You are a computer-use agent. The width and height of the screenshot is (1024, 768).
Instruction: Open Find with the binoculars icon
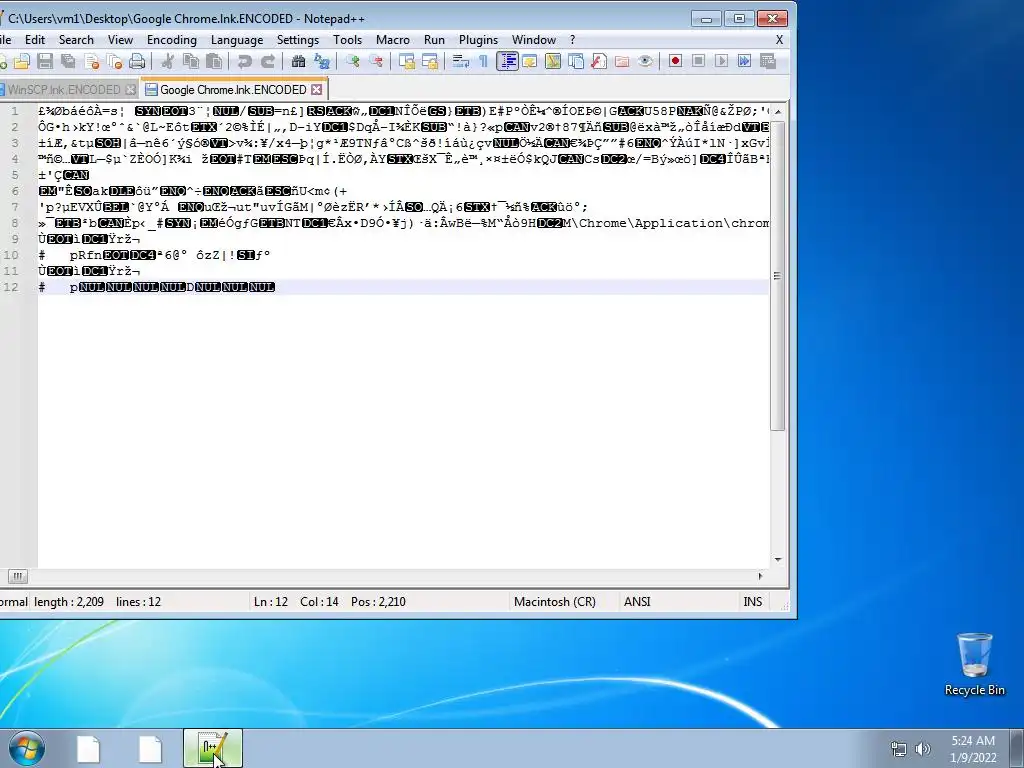(x=298, y=61)
